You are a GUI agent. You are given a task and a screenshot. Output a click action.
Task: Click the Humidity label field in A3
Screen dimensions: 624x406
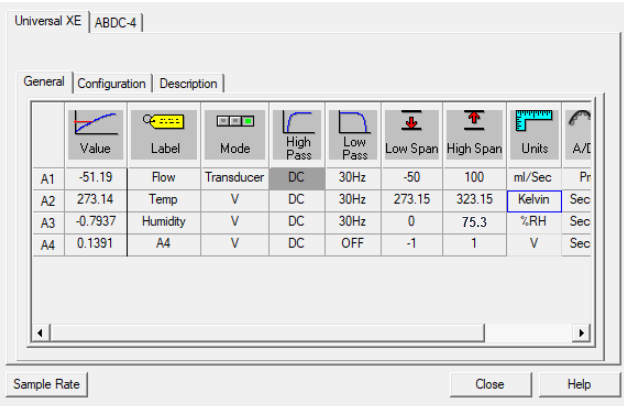pyautogui.click(x=165, y=220)
